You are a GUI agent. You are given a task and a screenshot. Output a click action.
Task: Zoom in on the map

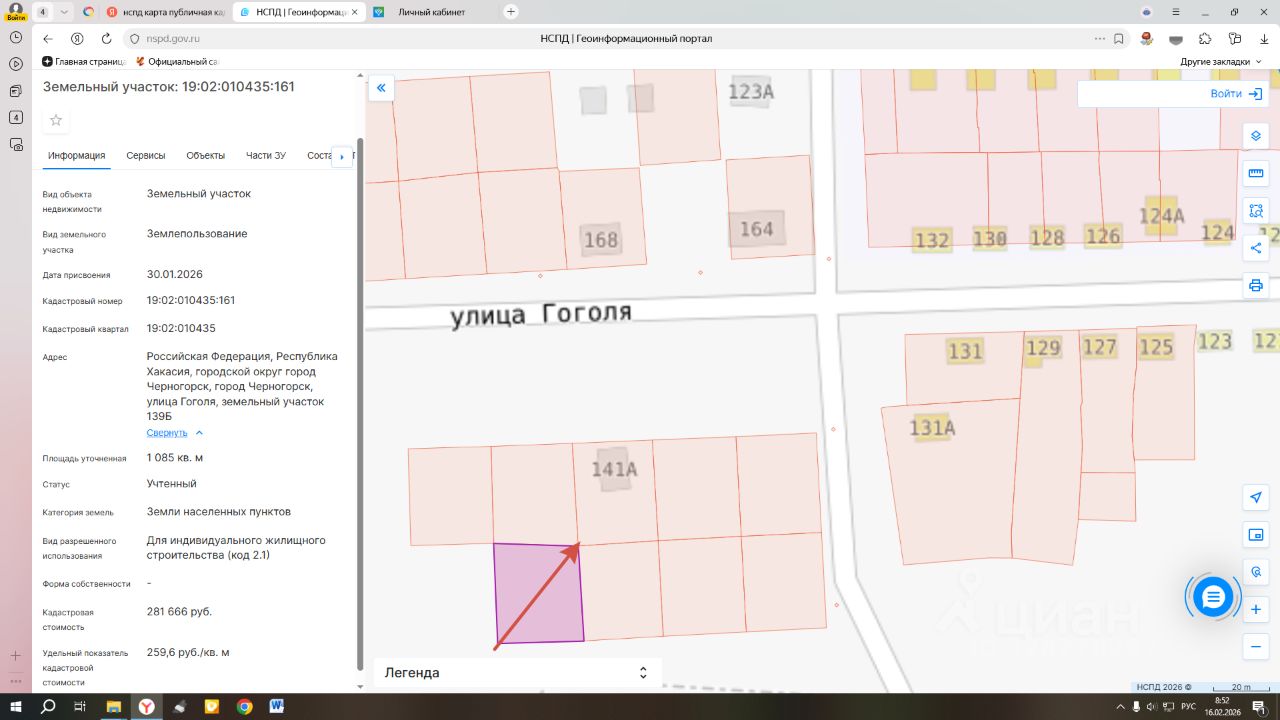coord(1256,609)
